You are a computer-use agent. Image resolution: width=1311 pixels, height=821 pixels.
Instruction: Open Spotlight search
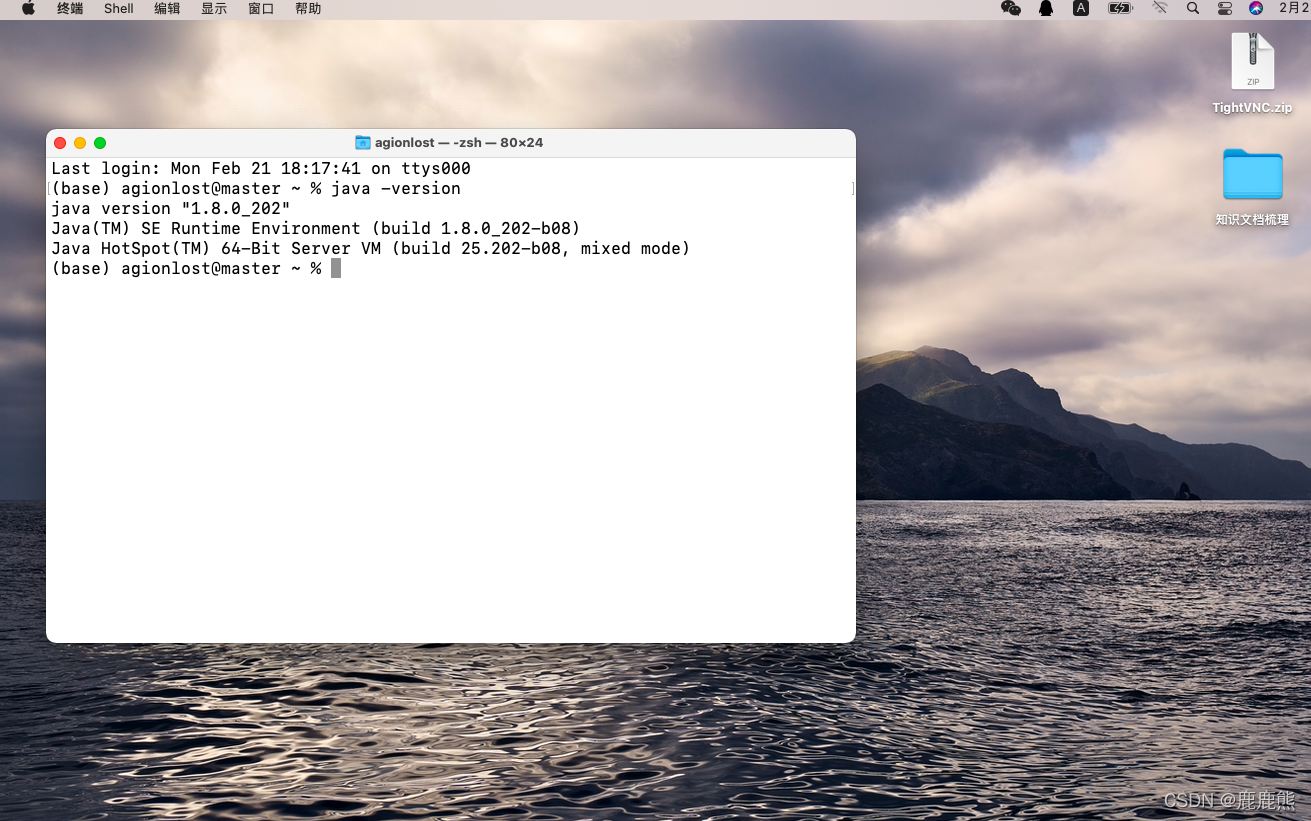1193,8
